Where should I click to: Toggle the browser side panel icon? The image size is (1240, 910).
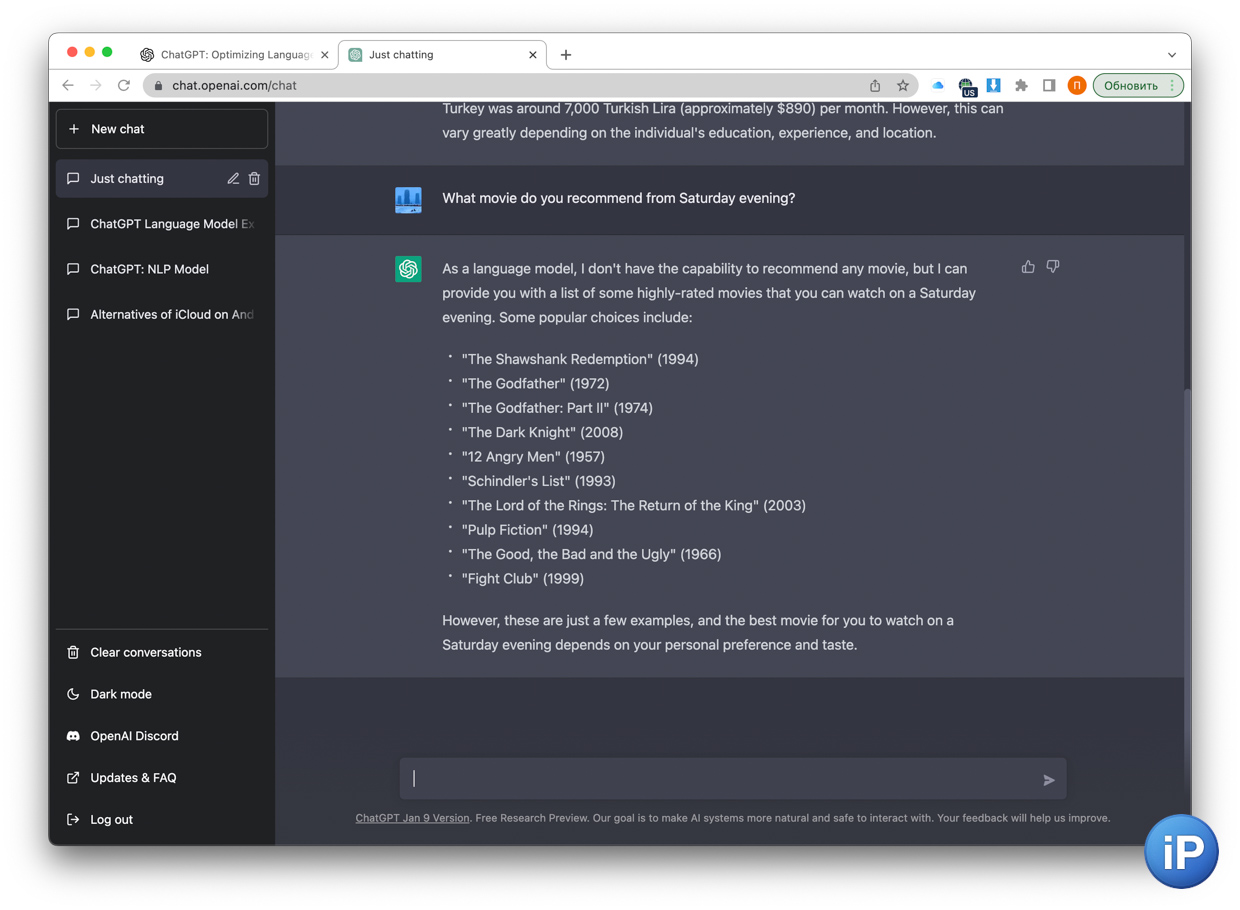coord(1048,86)
